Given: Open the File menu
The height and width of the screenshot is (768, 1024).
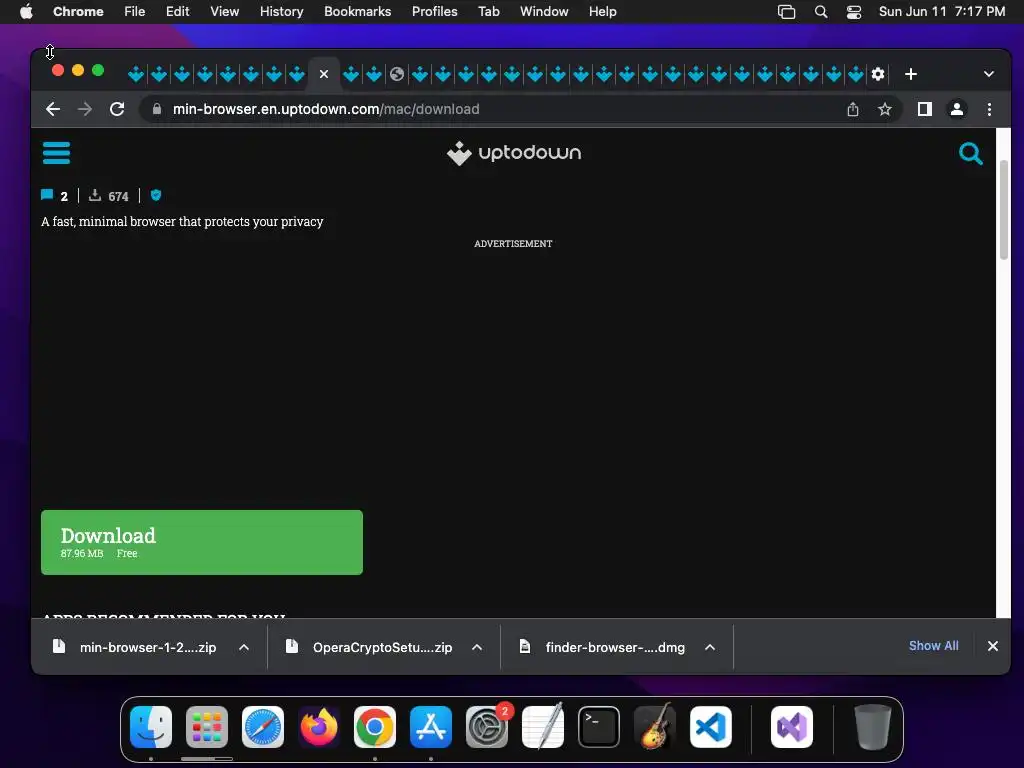Looking at the screenshot, I should (x=135, y=12).
